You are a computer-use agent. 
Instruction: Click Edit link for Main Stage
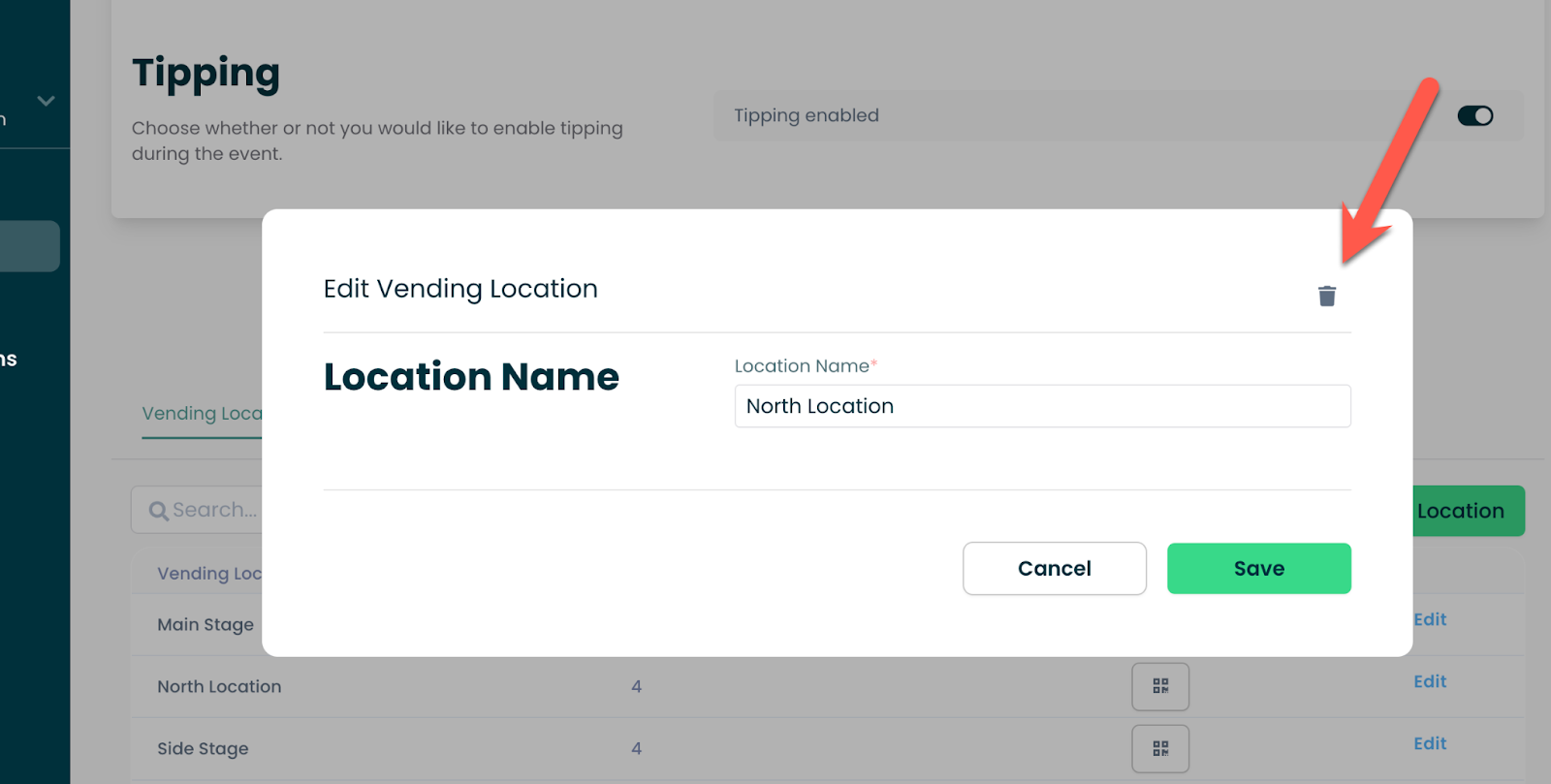click(x=1429, y=619)
